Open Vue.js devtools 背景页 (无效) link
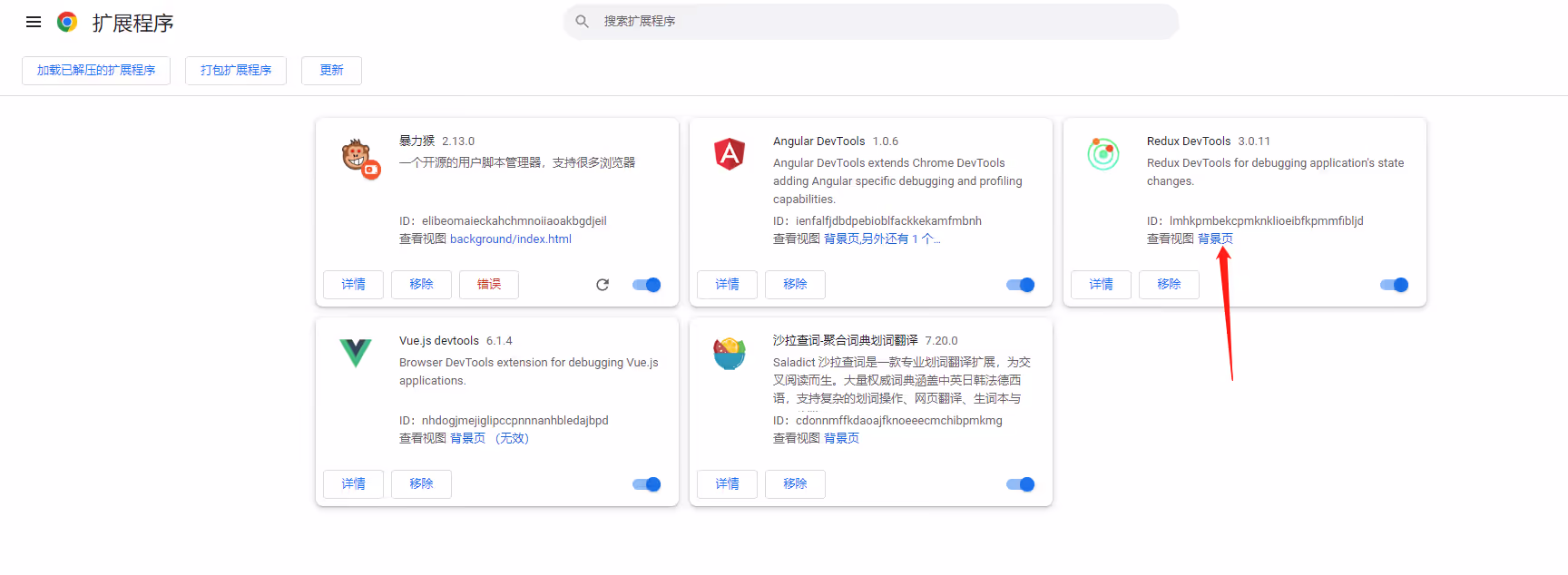The image size is (1568, 575). [x=489, y=439]
